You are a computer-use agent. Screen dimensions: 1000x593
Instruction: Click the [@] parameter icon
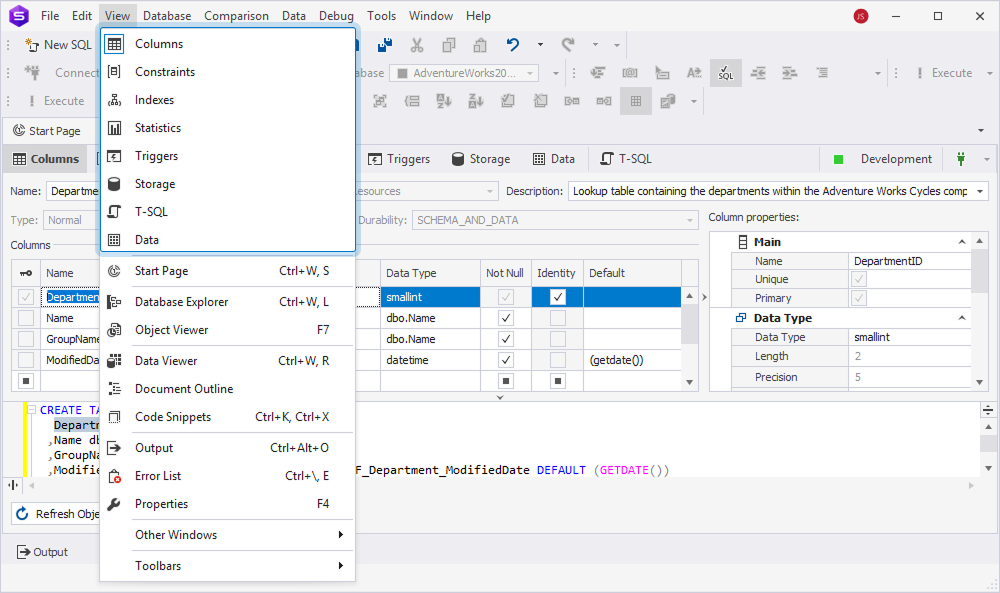(x=630, y=73)
